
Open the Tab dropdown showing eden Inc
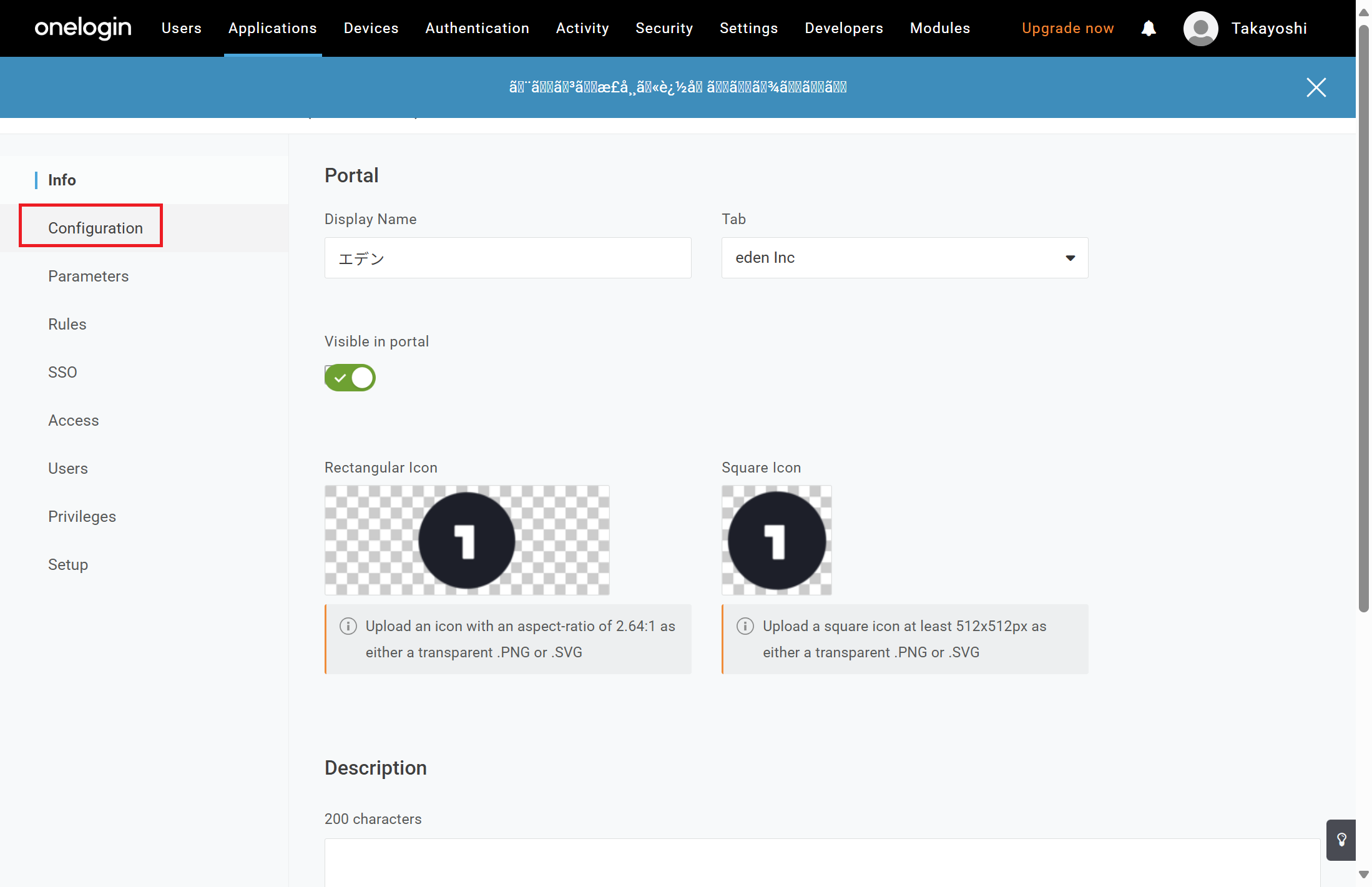pos(904,258)
